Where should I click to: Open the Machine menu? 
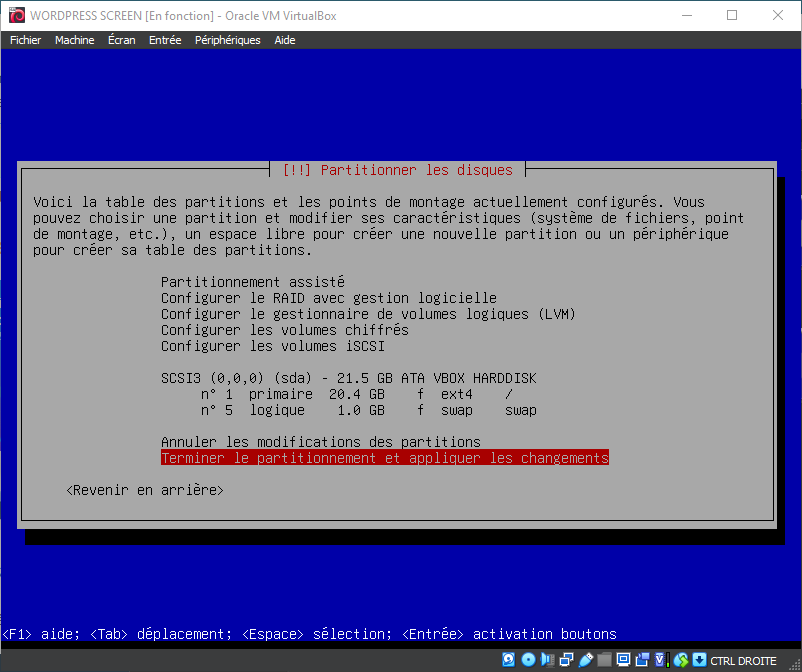tap(74, 40)
